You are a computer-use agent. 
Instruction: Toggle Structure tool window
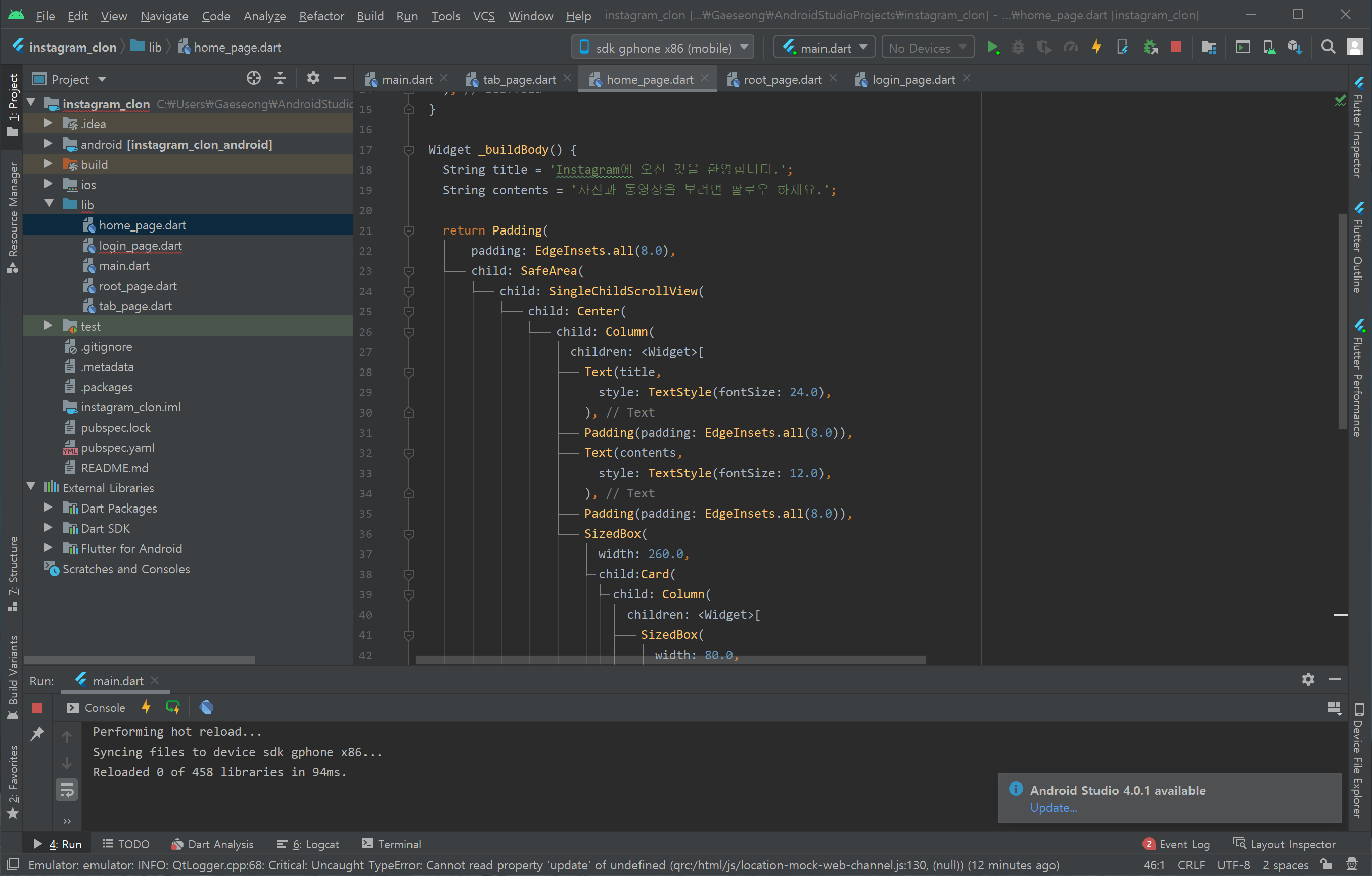tap(13, 574)
